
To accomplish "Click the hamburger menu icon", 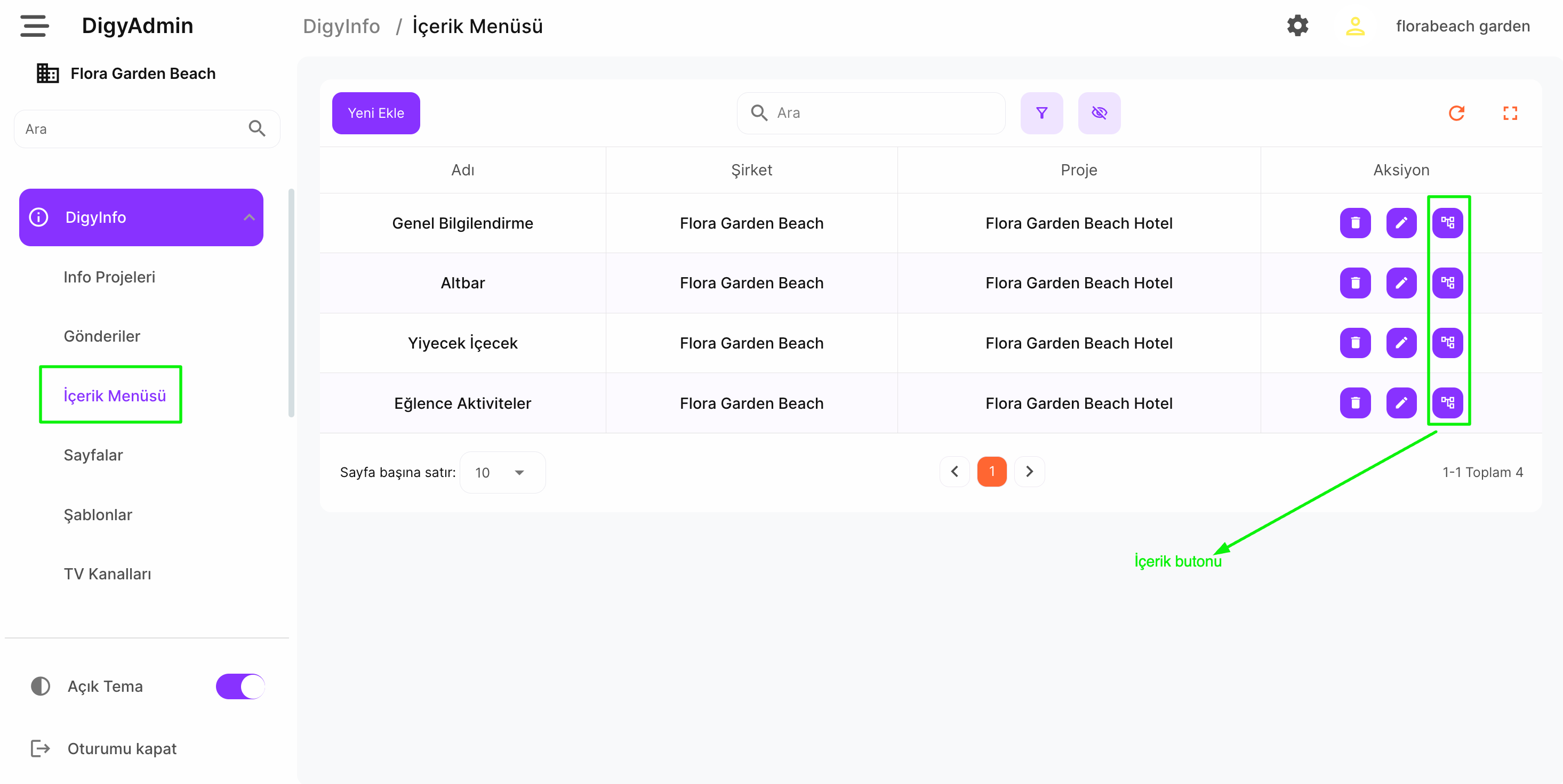I will pyautogui.click(x=35, y=26).
